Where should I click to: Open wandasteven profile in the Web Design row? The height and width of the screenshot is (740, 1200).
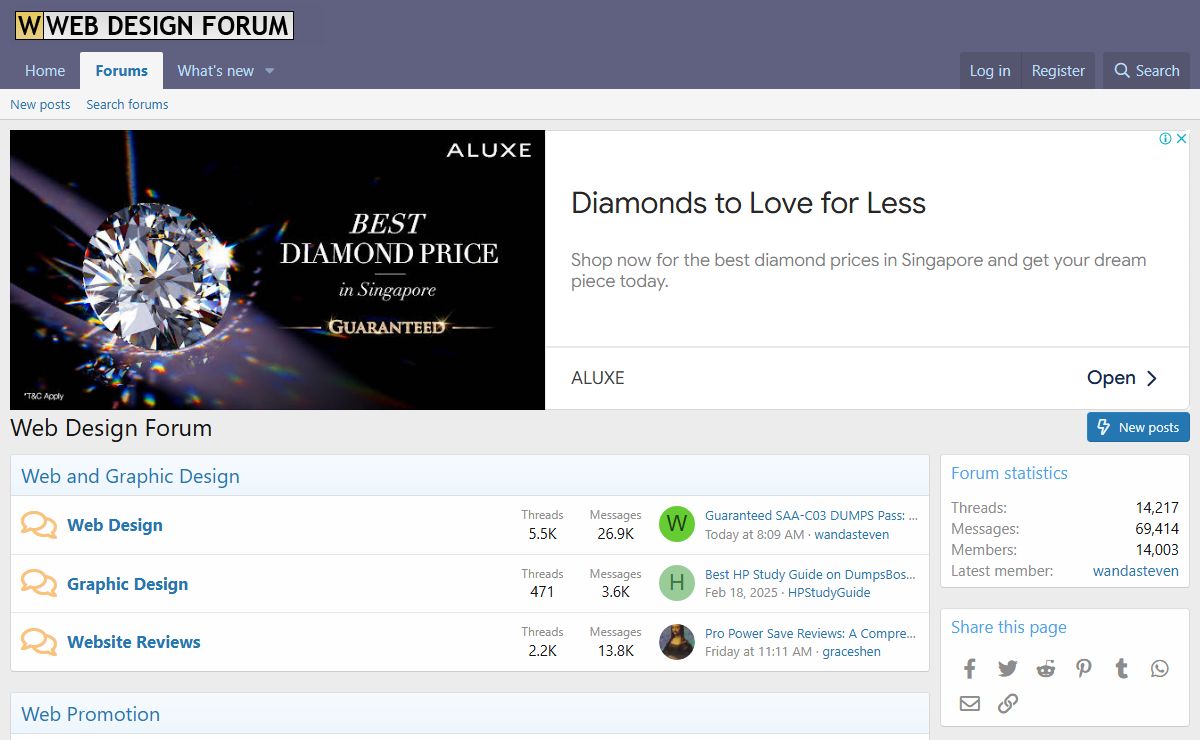coord(851,535)
